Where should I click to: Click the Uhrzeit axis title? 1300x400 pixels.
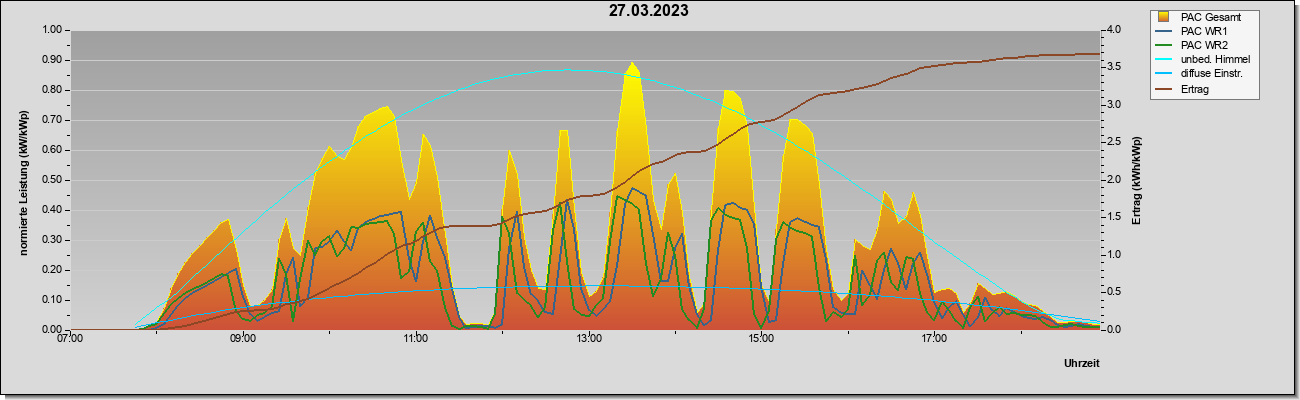[1082, 364]
